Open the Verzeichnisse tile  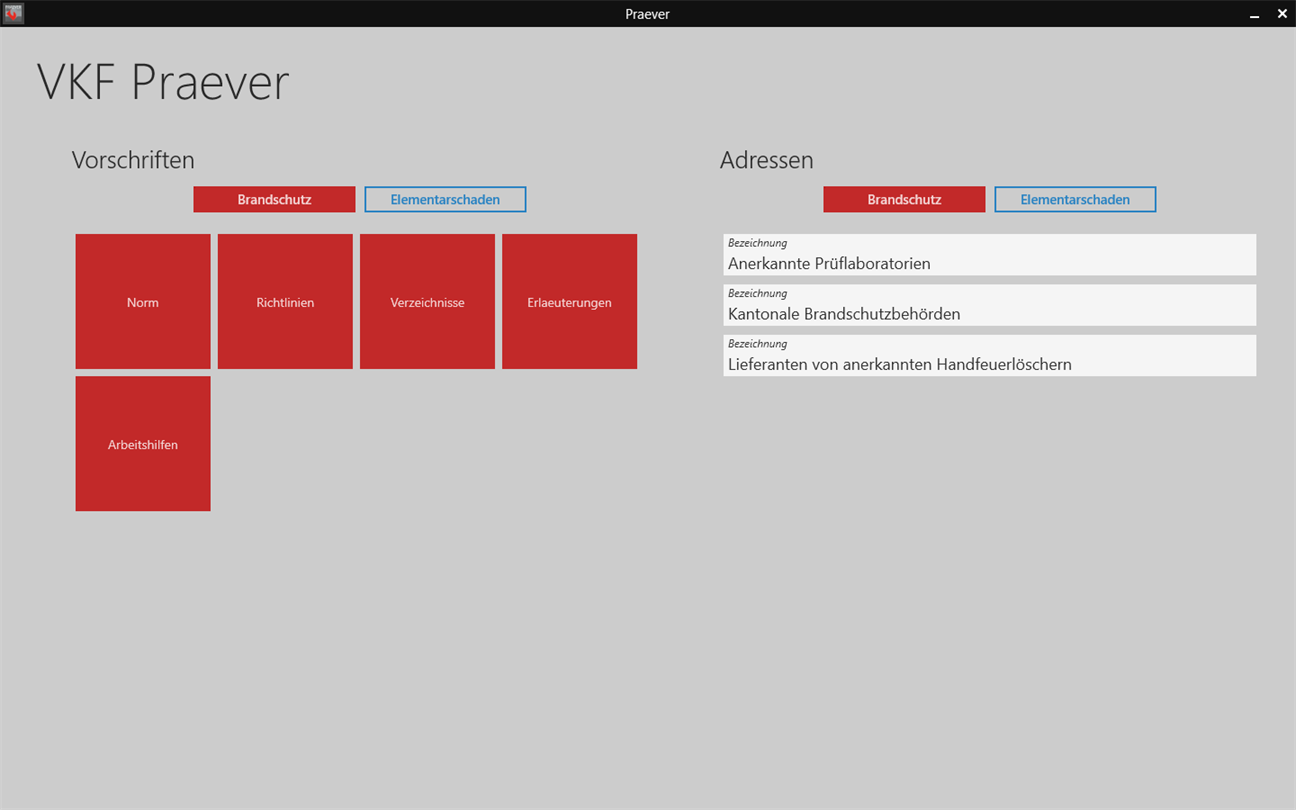[x=427, y=301]
